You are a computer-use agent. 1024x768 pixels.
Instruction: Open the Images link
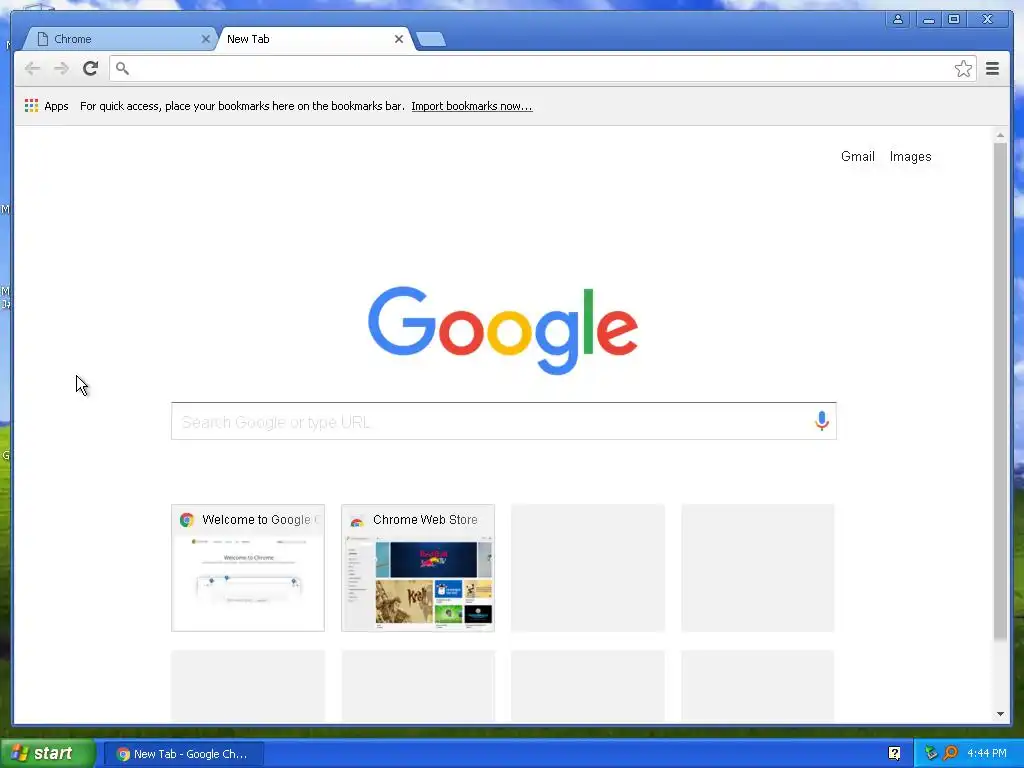click(910, 157)
